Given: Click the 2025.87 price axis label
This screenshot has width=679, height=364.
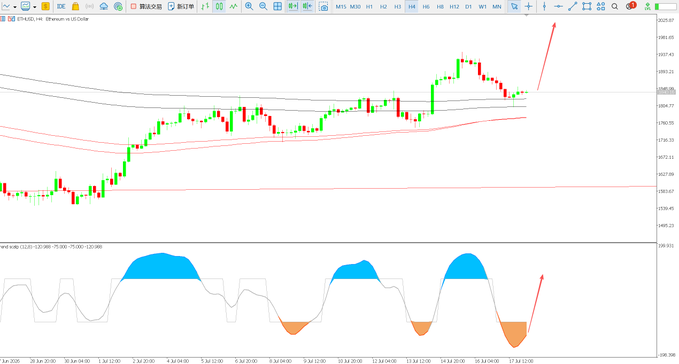Looking at the screenshot, I should click(x=666, y=20).
